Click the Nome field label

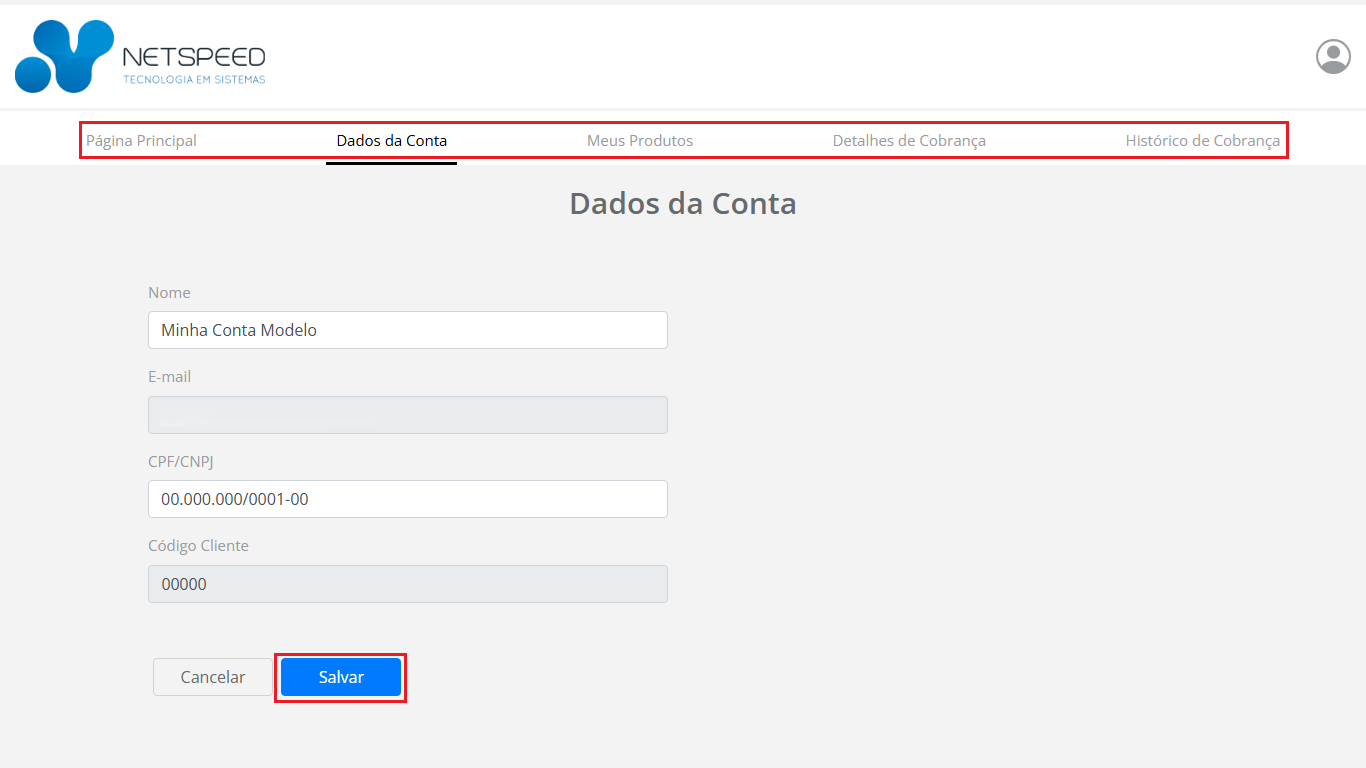coord(169,293)
